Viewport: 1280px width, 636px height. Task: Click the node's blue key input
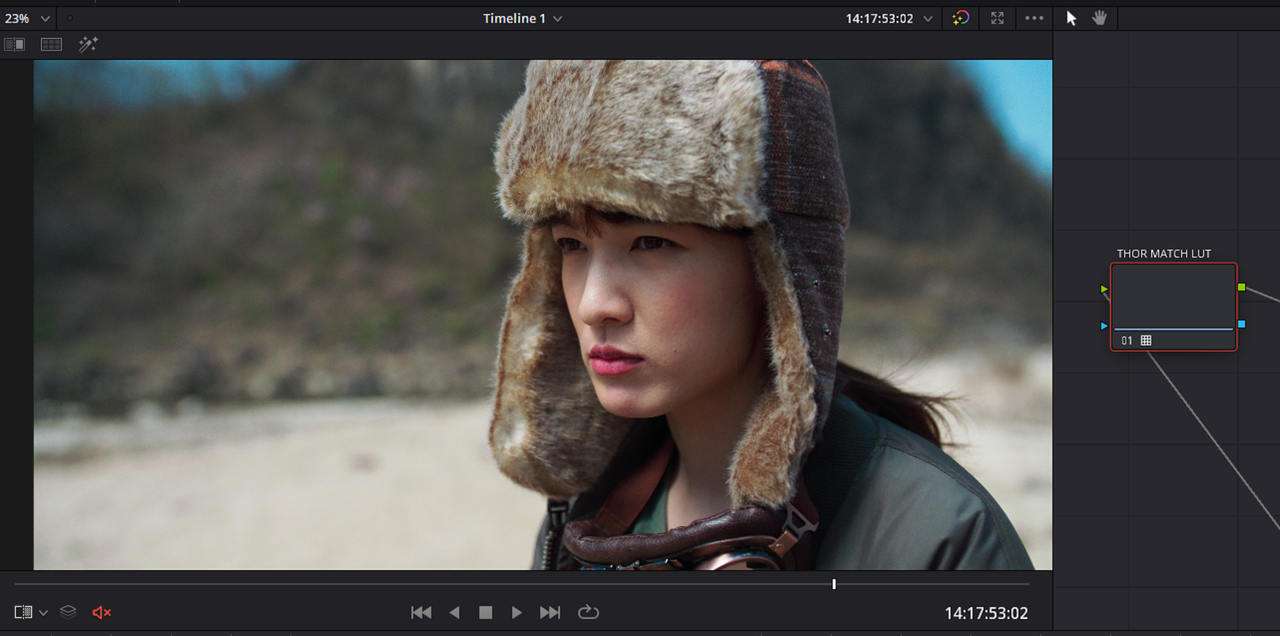[x=1104, y=325]
